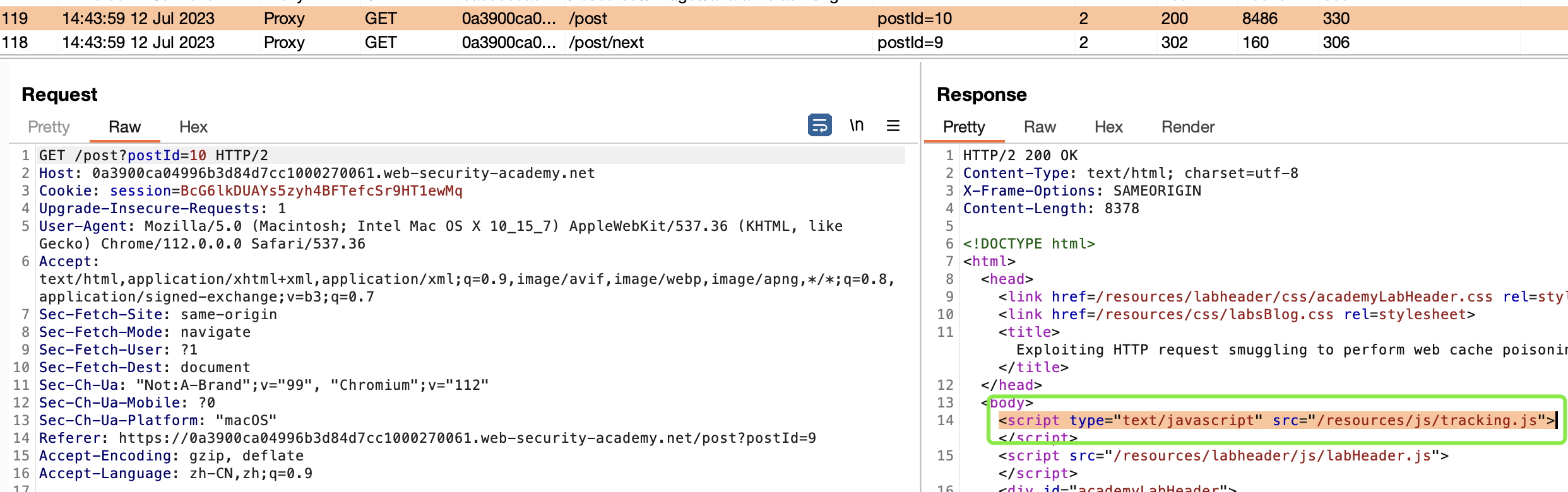Open the Hex tab in Request
The width and height of the screenshot is (1568, 492).
pos(193,127)
